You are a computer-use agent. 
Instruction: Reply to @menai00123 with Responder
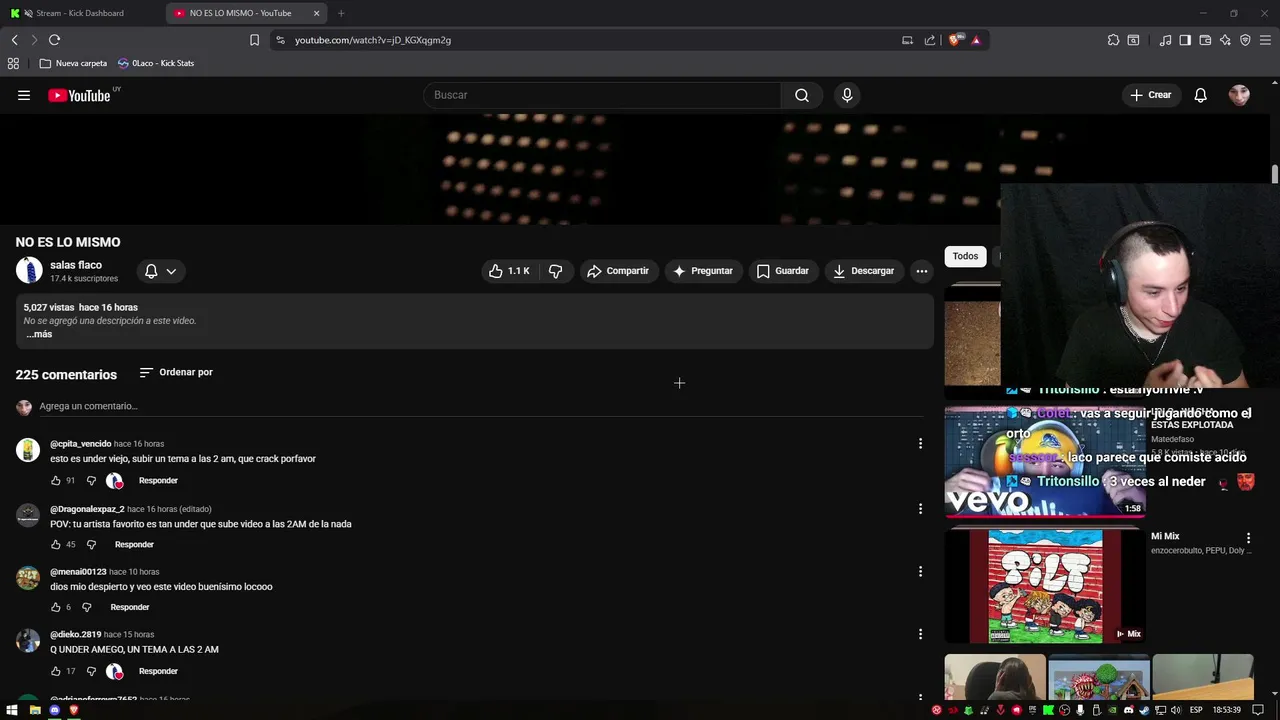(130, 608)
